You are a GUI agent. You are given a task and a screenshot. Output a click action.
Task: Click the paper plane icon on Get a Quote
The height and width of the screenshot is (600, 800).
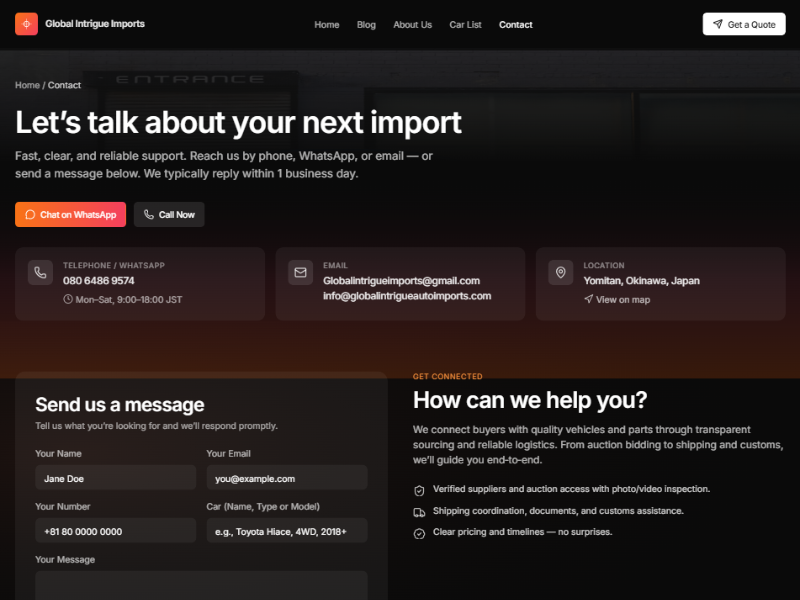point(718,24)
